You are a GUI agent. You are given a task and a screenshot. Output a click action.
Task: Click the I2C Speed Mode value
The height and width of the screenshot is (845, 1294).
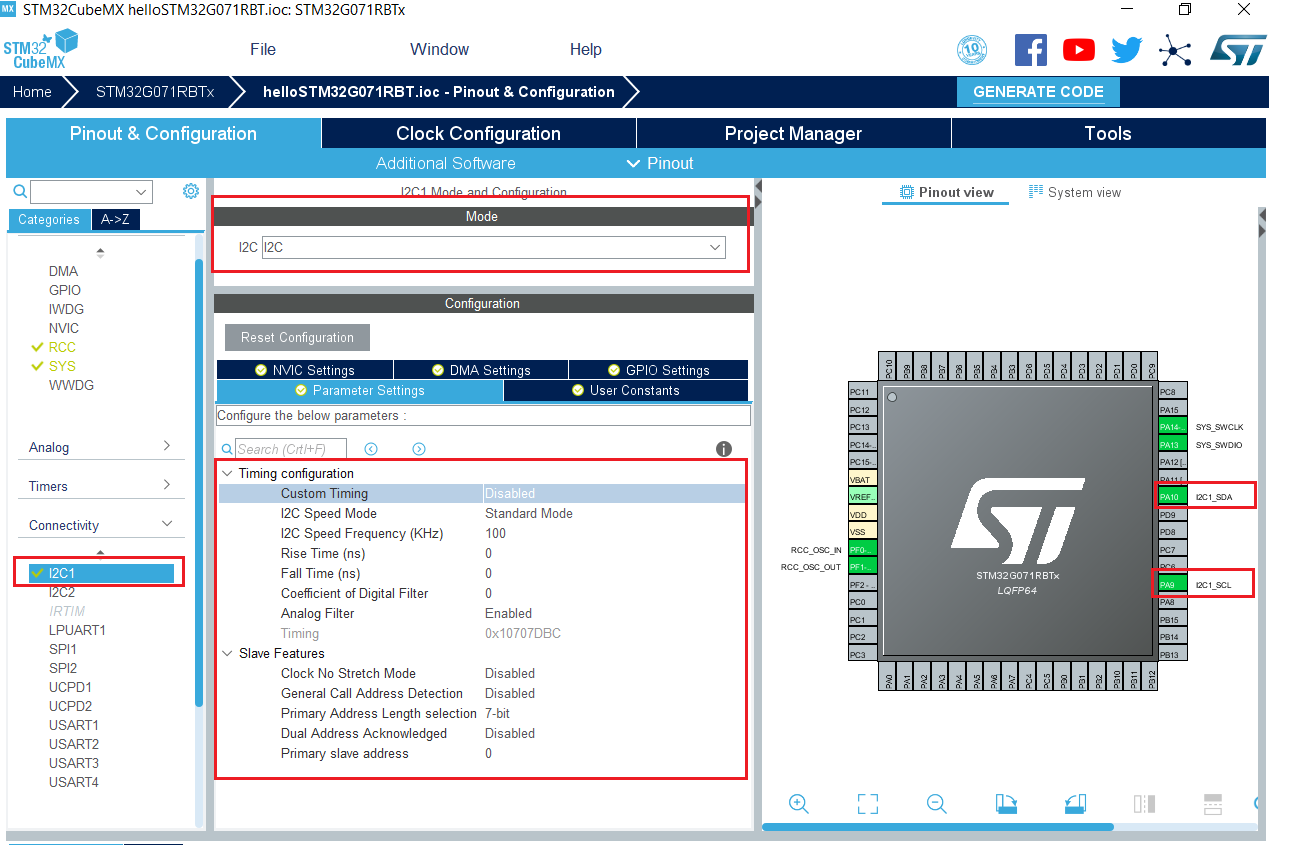(529, 514)
